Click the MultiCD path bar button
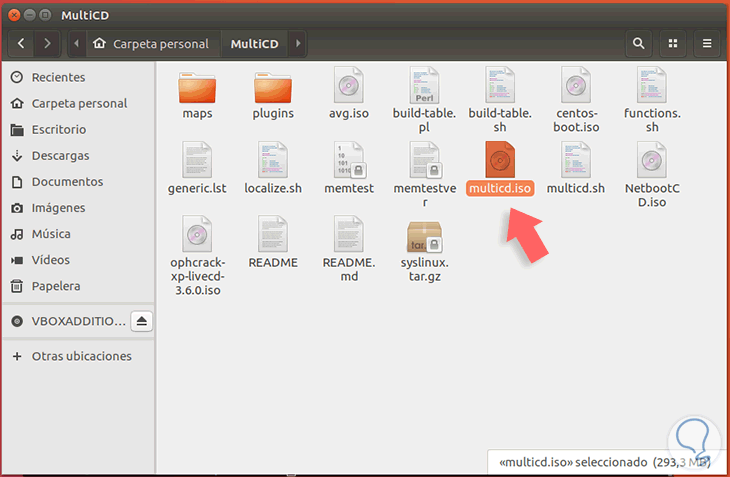 click(x=255, y=44)
